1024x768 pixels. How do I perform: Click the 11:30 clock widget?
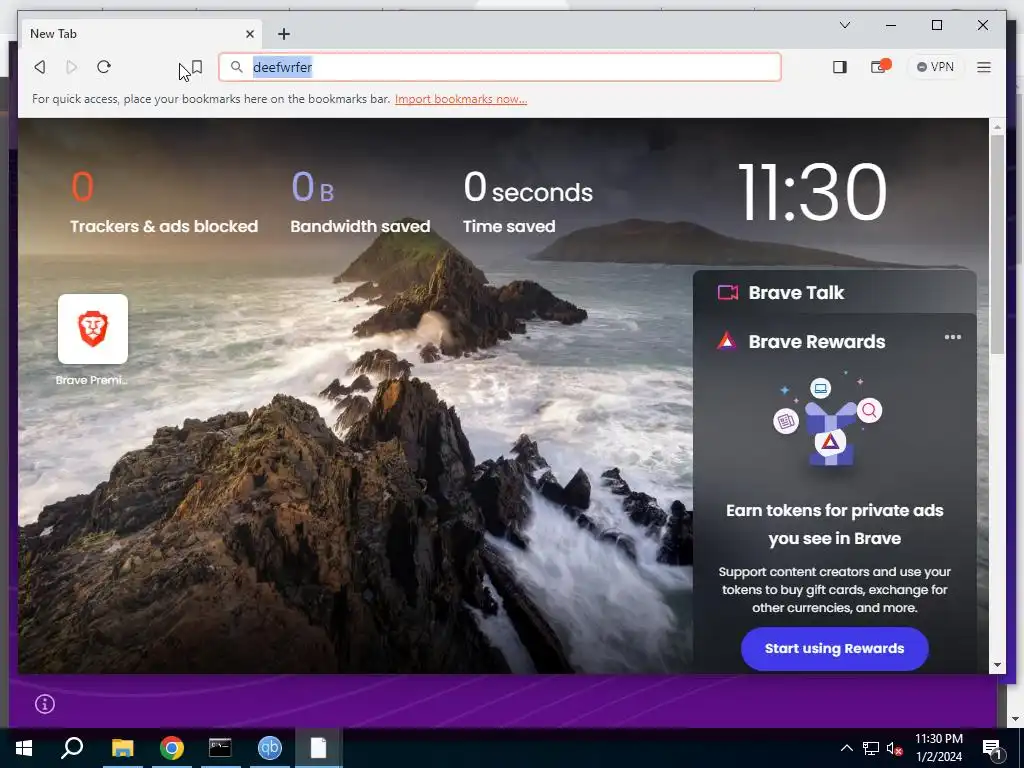(812, 192)
